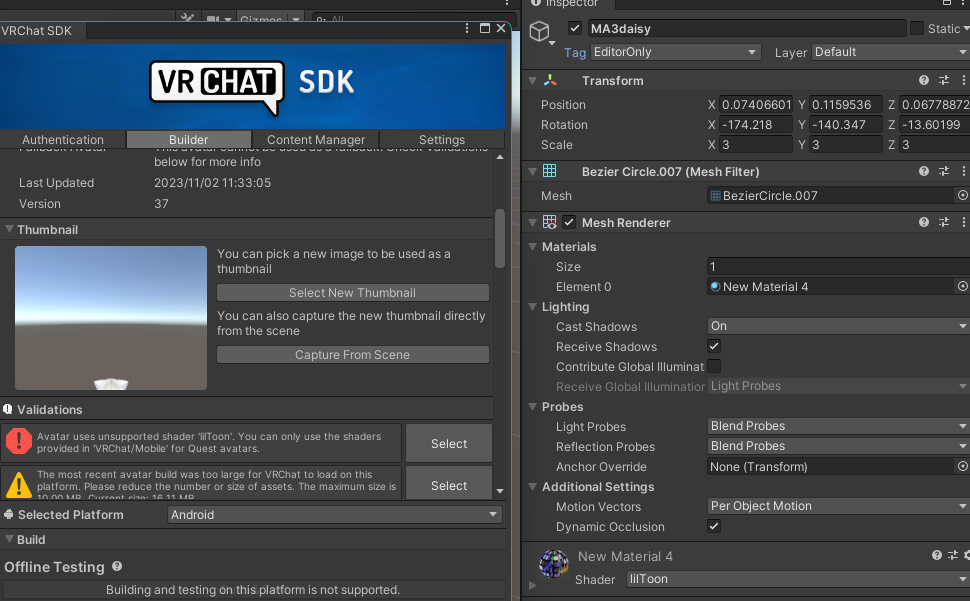Click the Mesh Renderer component icon
Image resolution: width=970 pixels, height=601 pixels.
(549, 222)
